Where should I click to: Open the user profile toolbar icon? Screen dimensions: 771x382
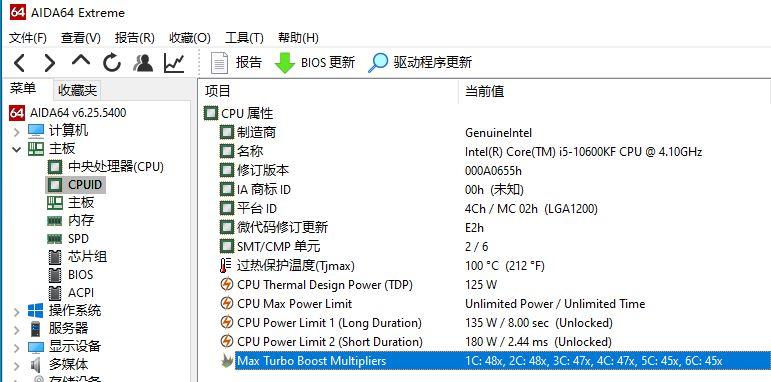pyautogui.click(x=143, y=63)
